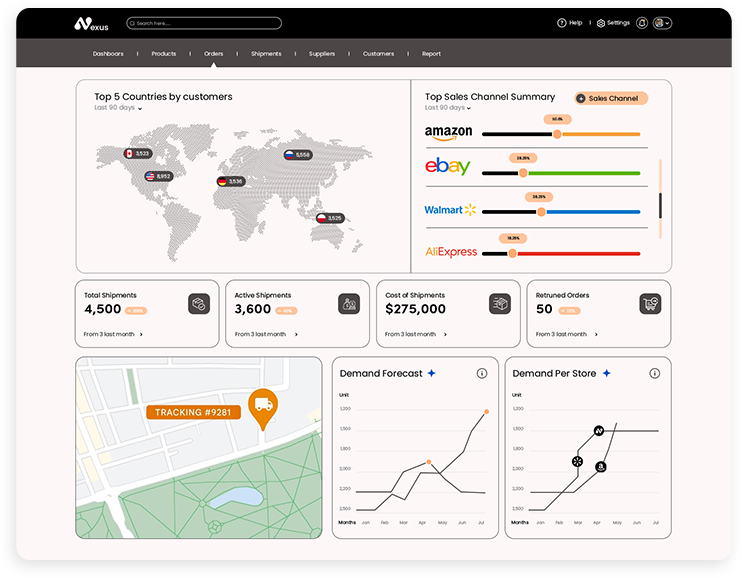
Task: Click the Demand Per Store info icon
Action: tap(655, 373)
